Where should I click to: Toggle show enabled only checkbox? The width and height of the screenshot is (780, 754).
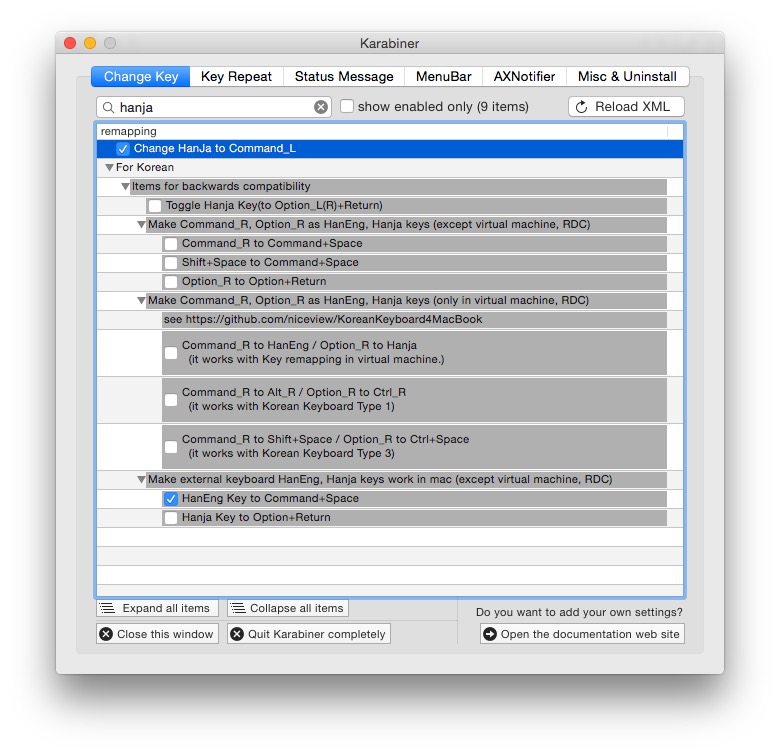coord(347,106)
